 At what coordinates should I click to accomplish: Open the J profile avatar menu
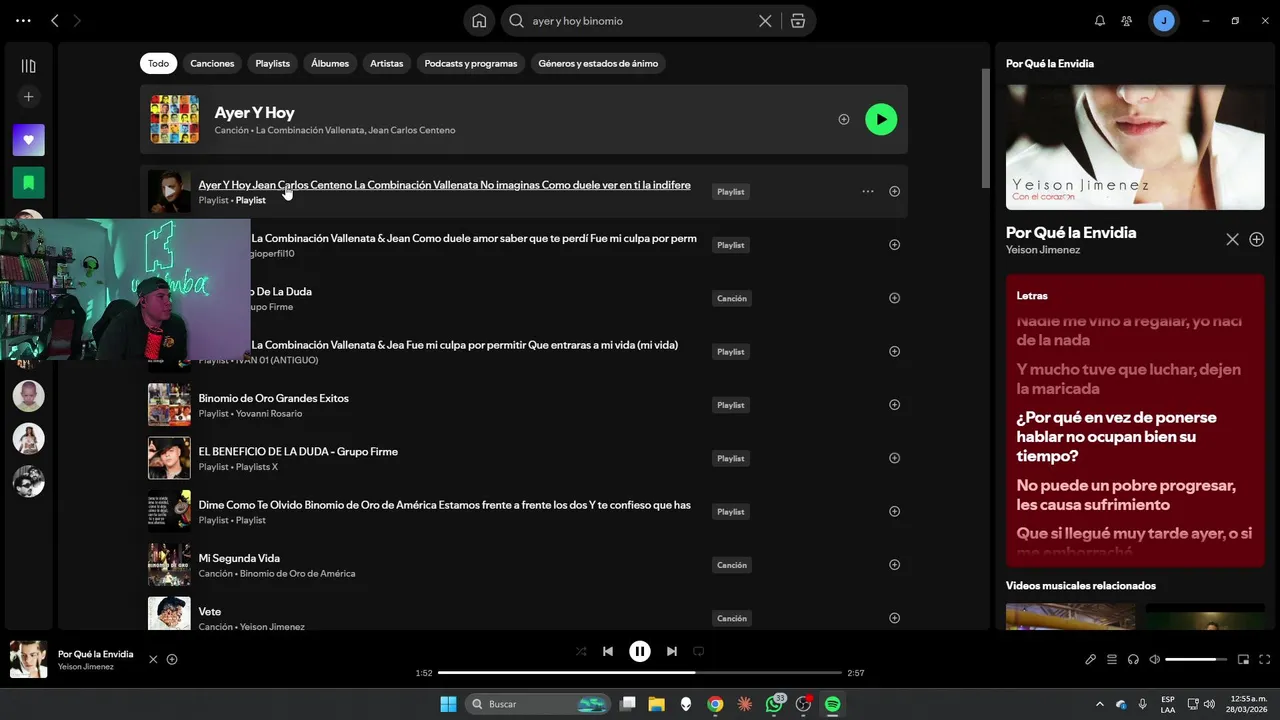(1163, 20)
